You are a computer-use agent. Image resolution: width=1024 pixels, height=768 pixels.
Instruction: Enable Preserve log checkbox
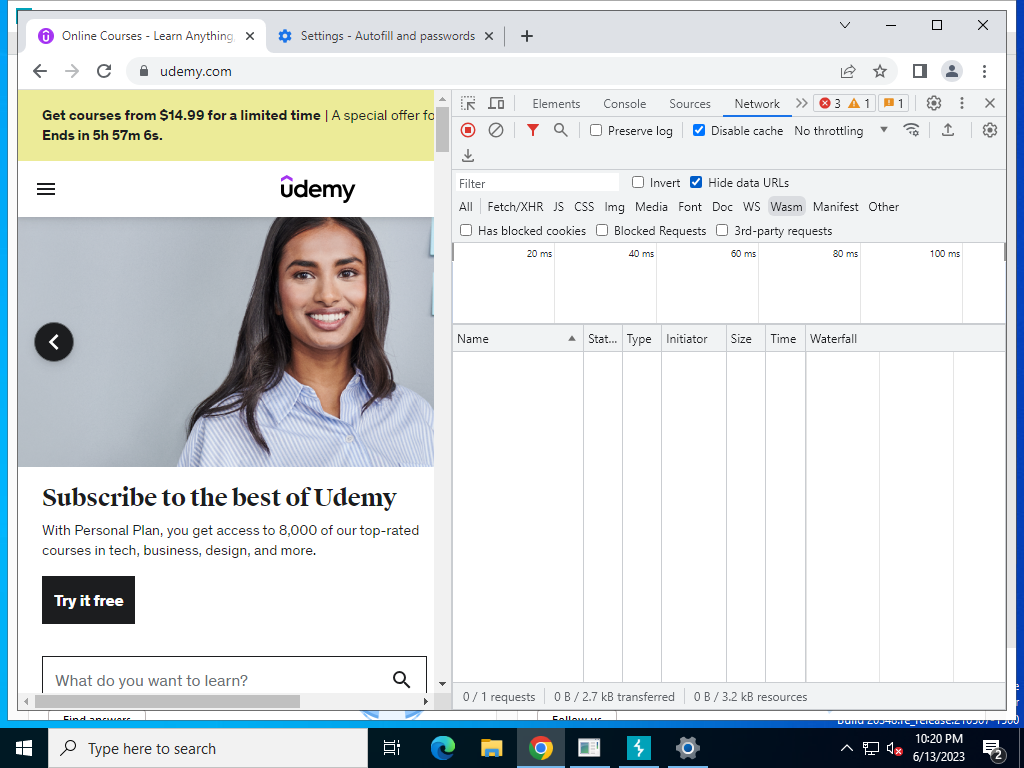tap(596, 131)
